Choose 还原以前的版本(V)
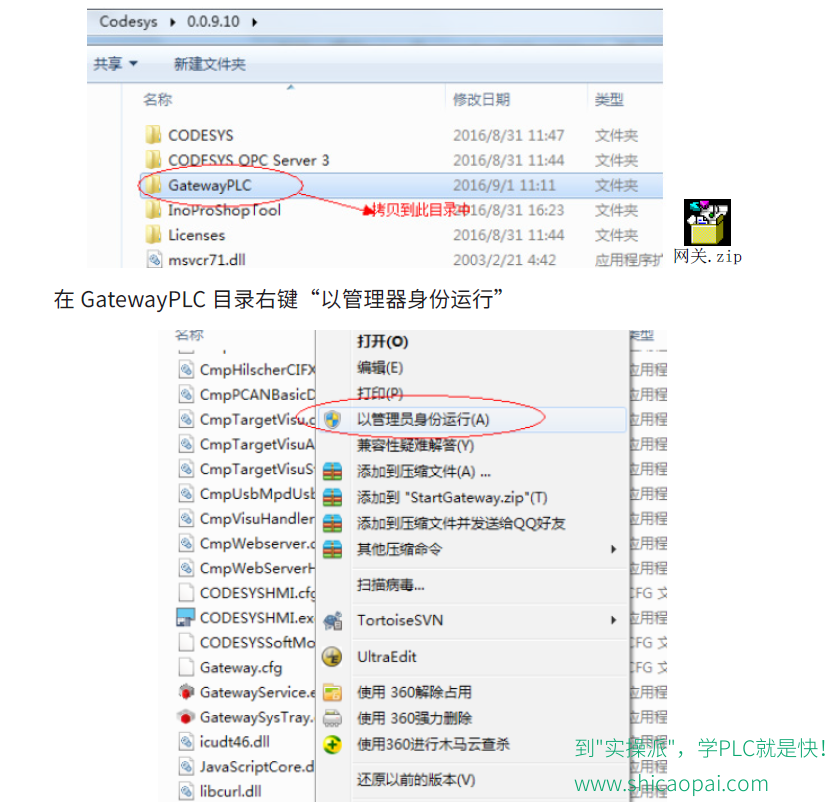 coord(416,780)
